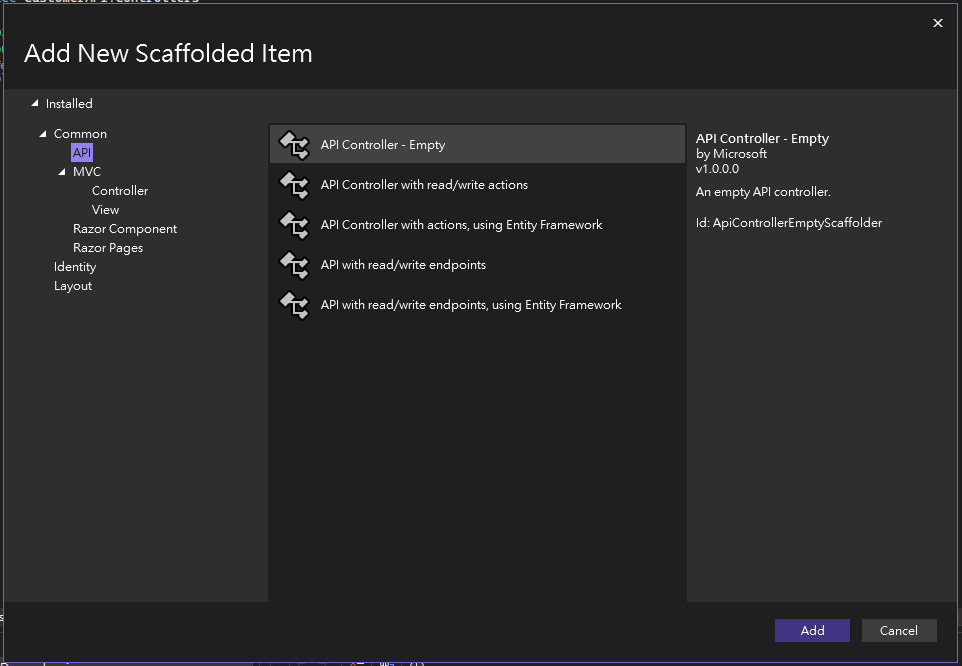
Task: Choose the Identity category
Action: [x=75, y=267]
